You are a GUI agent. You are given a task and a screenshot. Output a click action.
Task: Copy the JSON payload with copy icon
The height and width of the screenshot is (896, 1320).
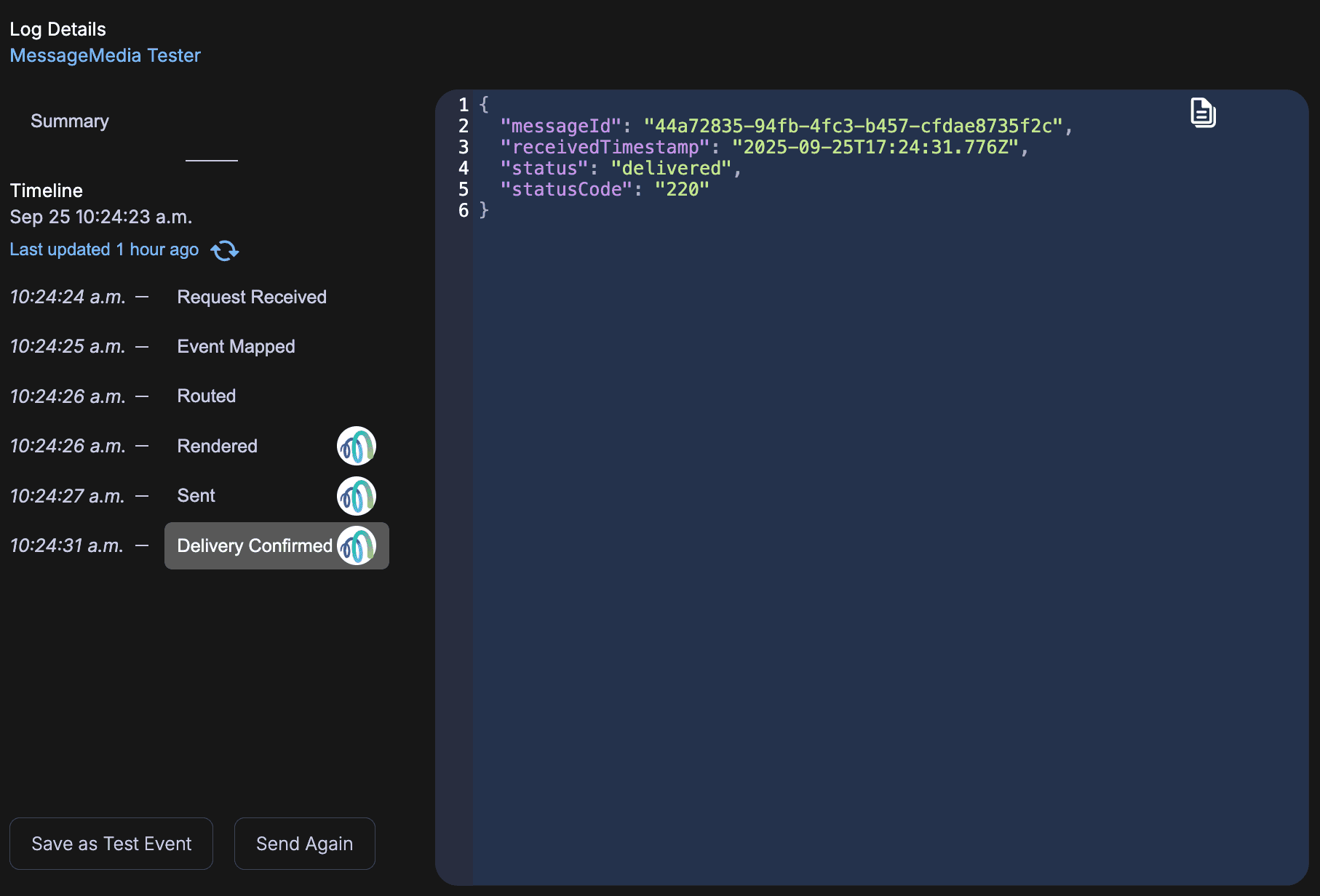1203,113
